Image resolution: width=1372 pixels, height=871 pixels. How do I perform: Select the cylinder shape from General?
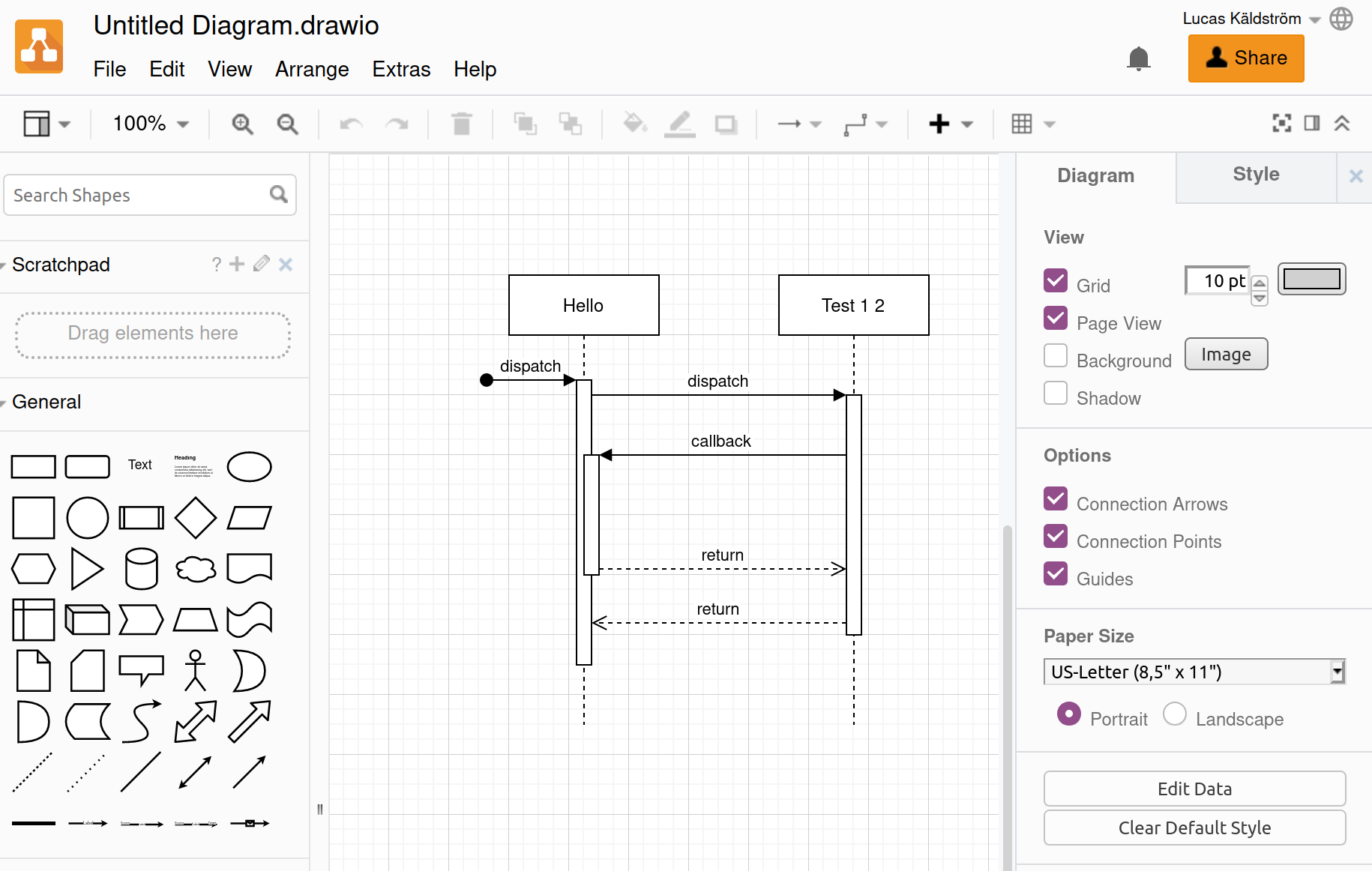point(141,568)
